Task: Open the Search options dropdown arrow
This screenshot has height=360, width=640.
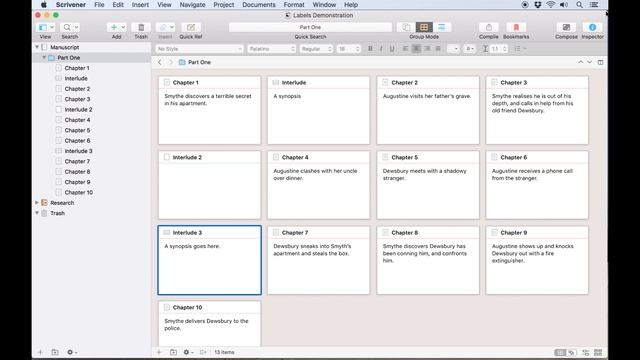Action: coord(76,27)
